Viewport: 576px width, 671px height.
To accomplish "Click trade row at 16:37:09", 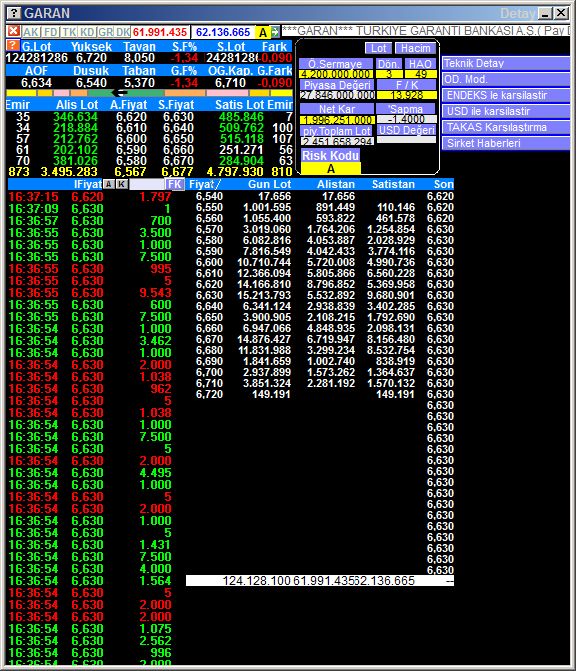I will [x=90, y=209].
